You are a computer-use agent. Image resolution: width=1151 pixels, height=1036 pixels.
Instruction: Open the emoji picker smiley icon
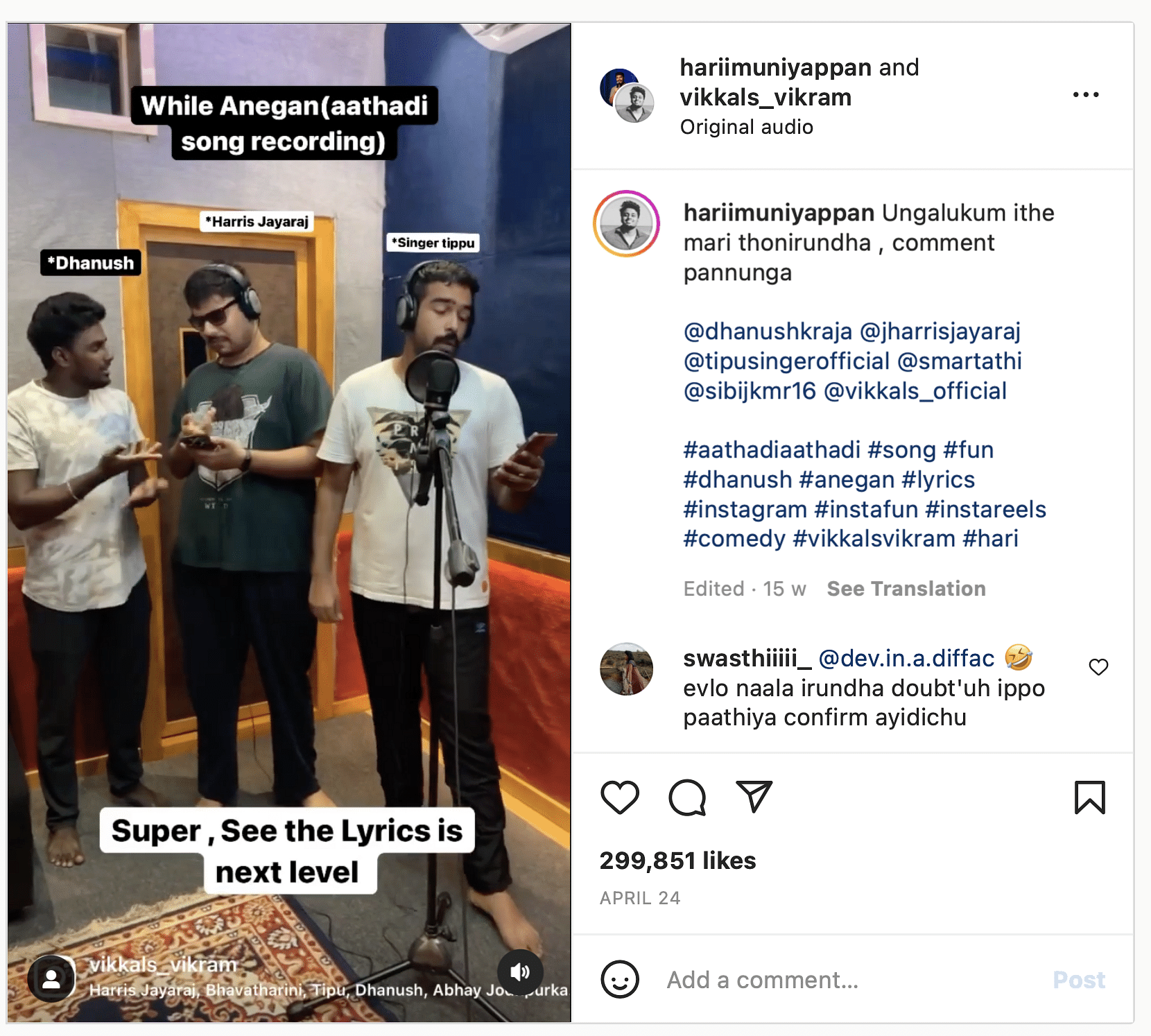[x=620, y=979]
